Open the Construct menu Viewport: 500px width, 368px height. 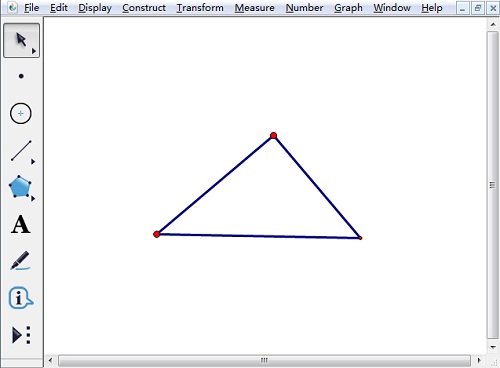pos(144,8)
